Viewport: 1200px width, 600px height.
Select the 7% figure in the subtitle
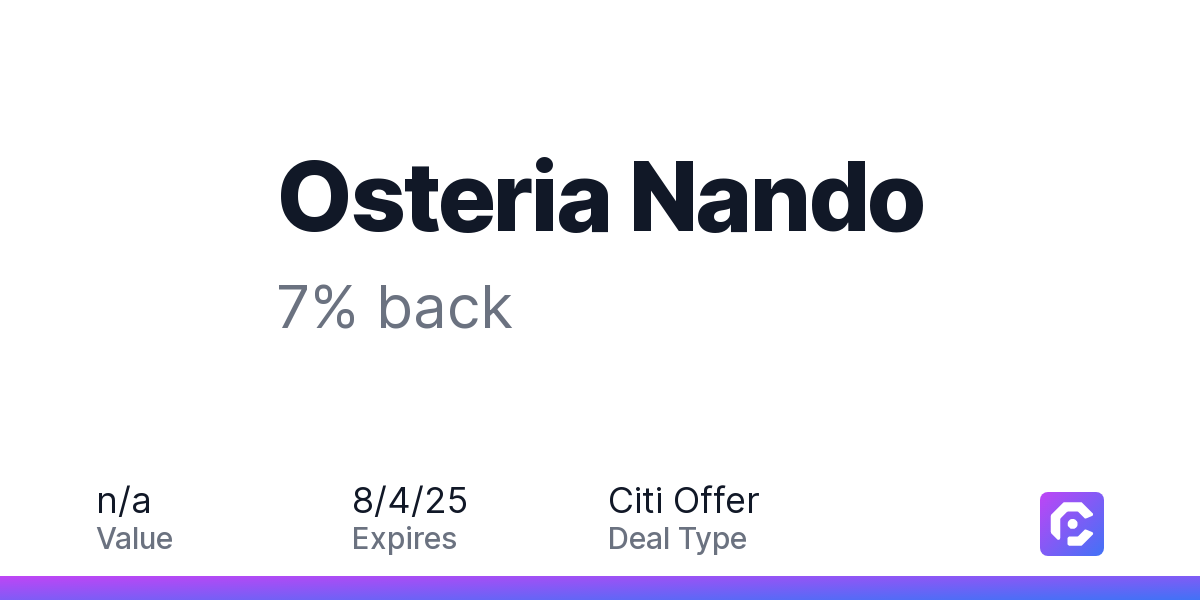point(316,307)
